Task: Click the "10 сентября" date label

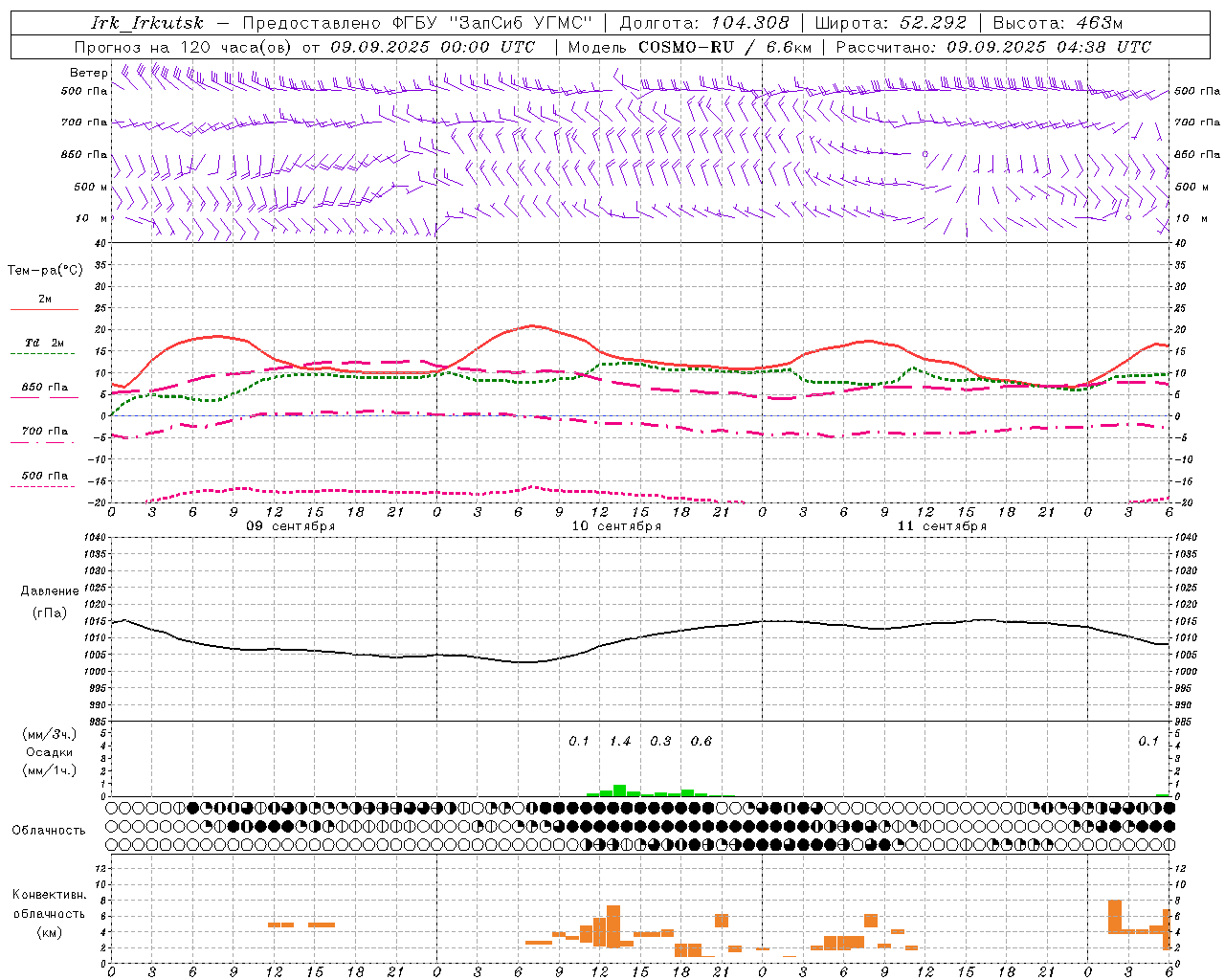Action: 616,526
